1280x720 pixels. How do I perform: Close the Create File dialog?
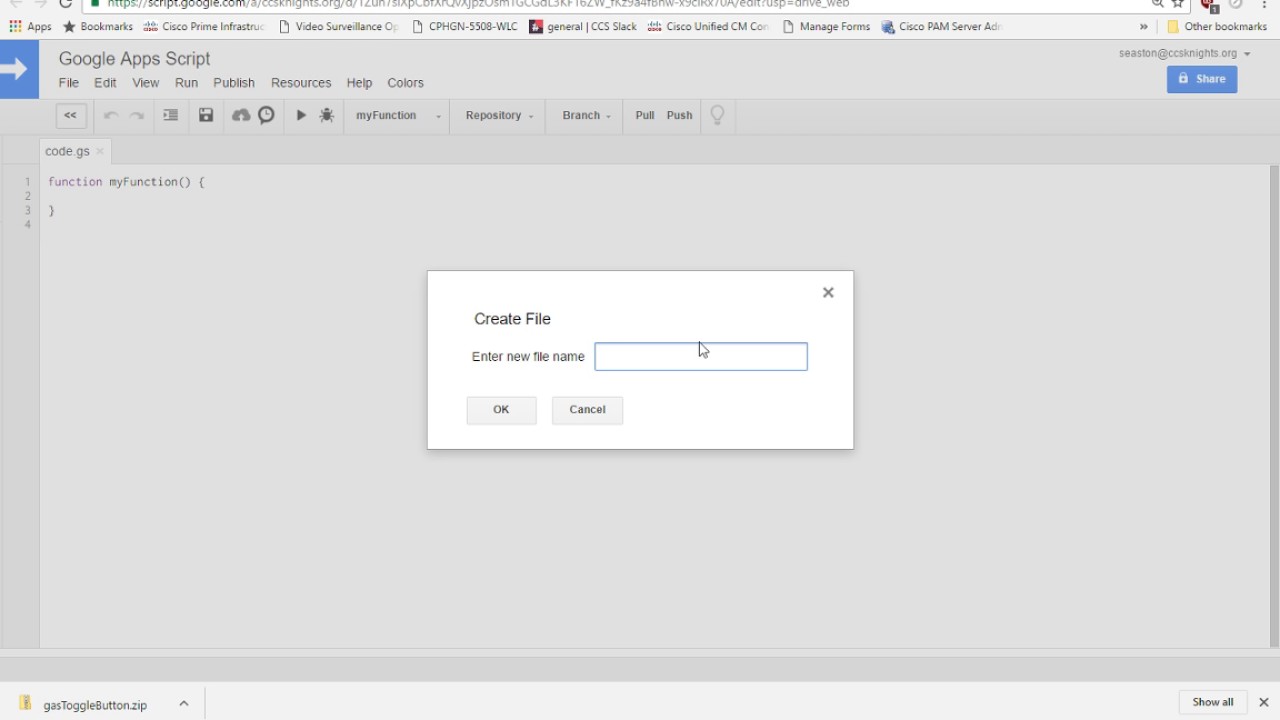828,292
